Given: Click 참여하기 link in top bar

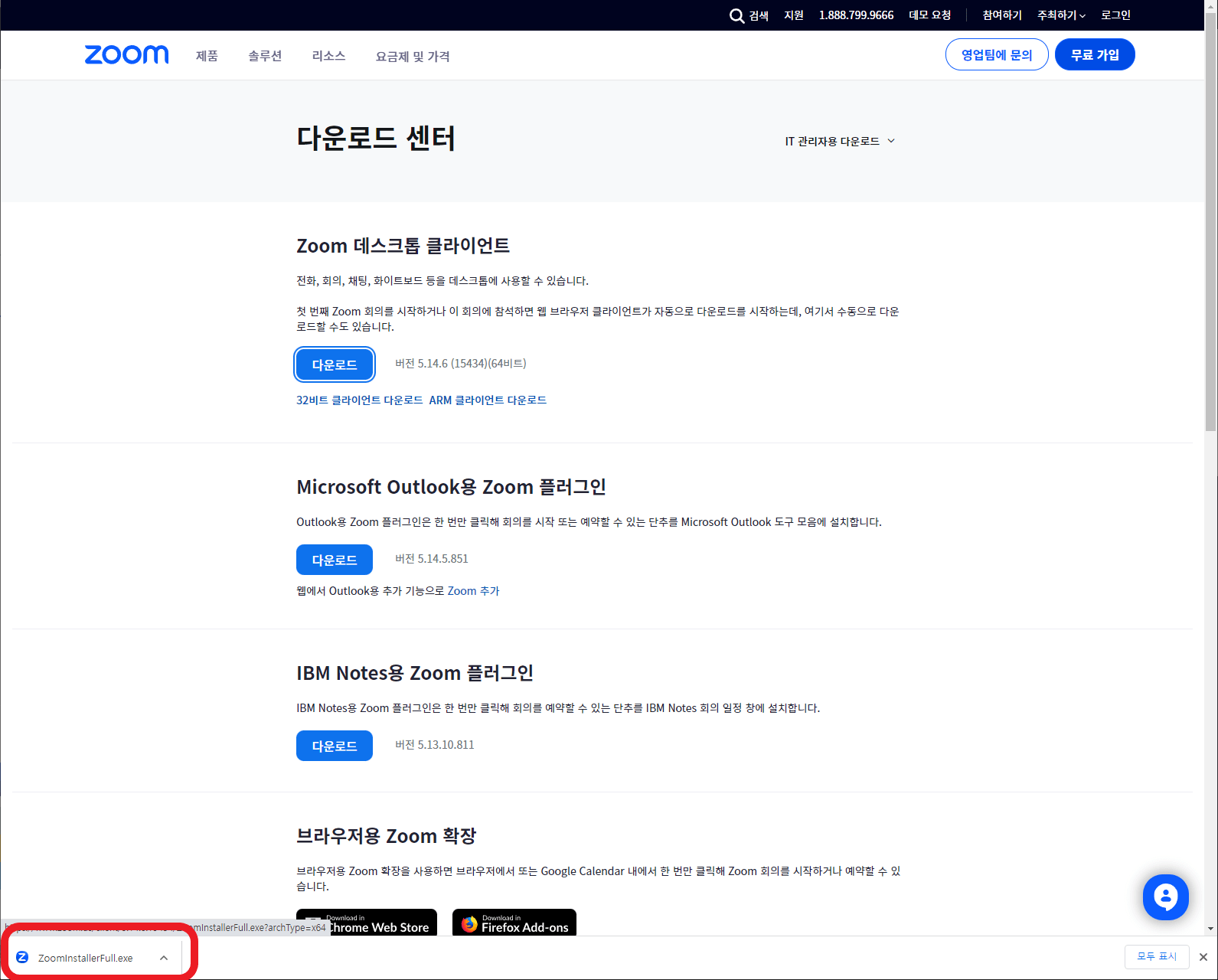Looking at the screenshot, I should [x=1002, y=15].
